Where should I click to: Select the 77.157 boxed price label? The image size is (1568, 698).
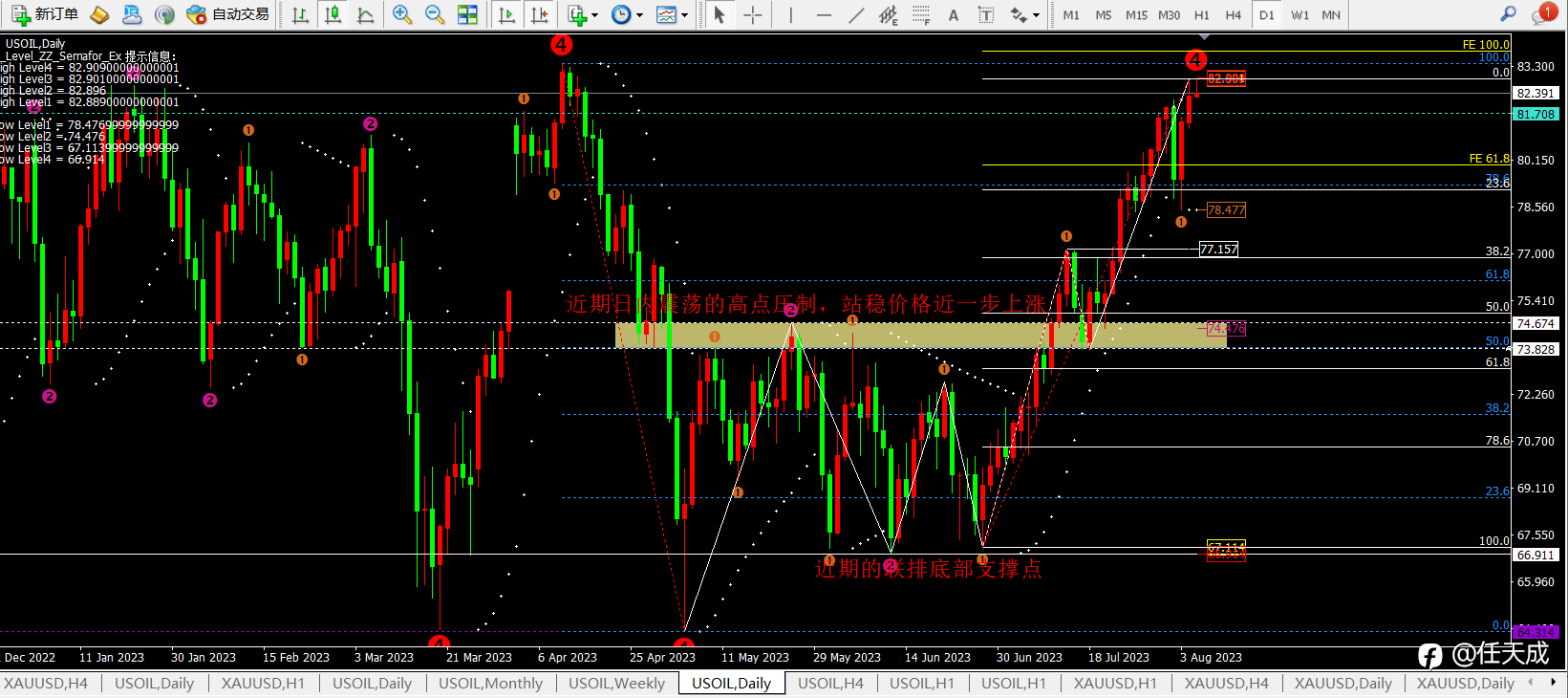coord(1218,249)
